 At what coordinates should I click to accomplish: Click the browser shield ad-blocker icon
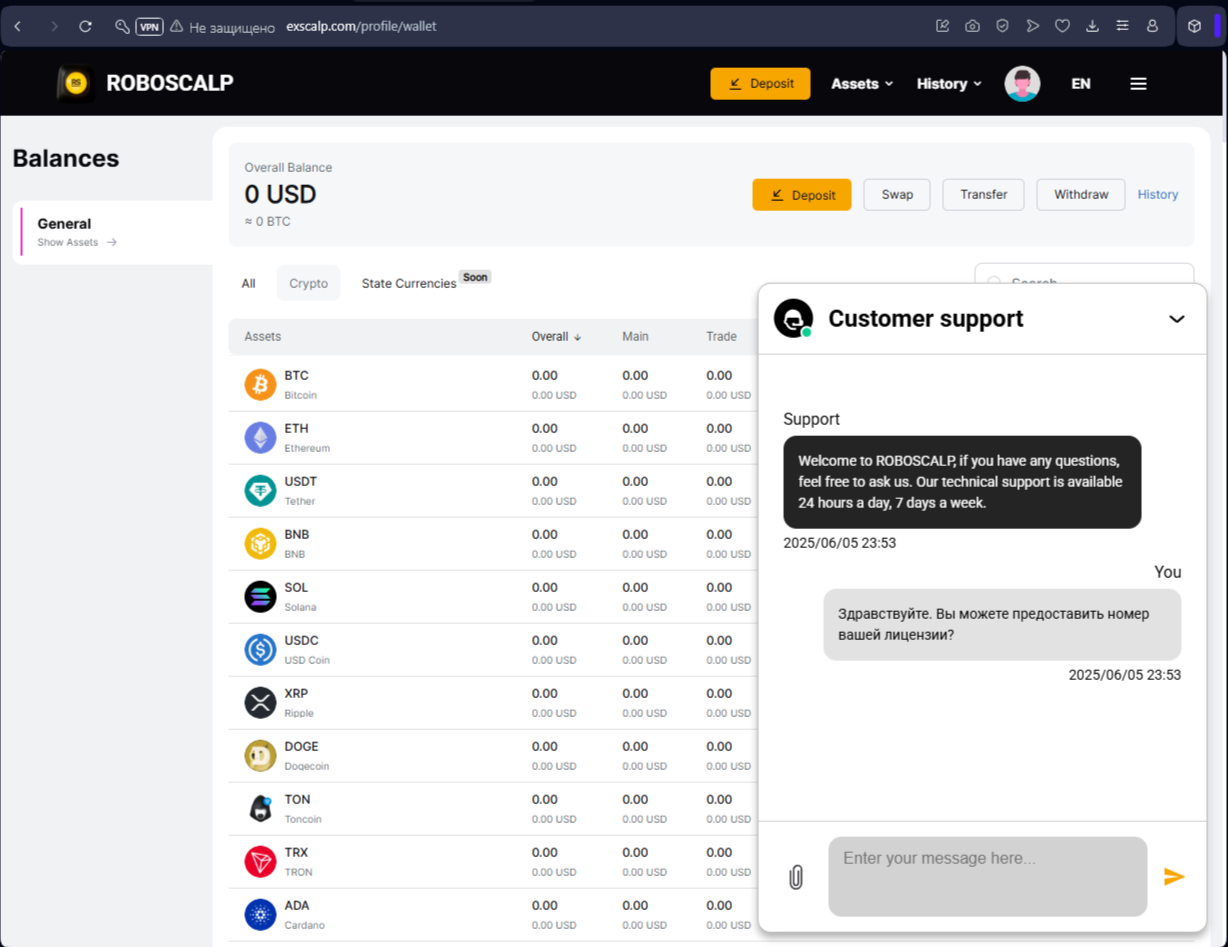pyautogui.click(x=1002, y=27)
